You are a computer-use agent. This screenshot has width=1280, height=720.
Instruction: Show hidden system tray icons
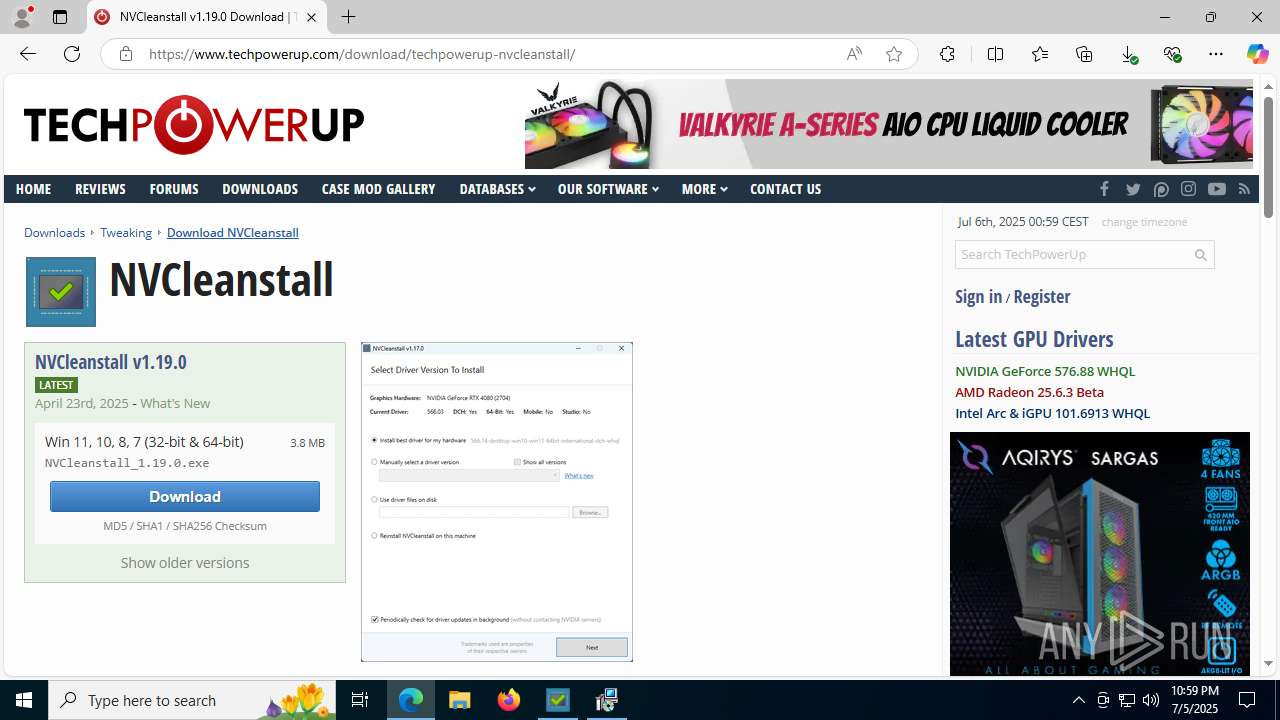pyautogui.click(x=1079, y=700)
